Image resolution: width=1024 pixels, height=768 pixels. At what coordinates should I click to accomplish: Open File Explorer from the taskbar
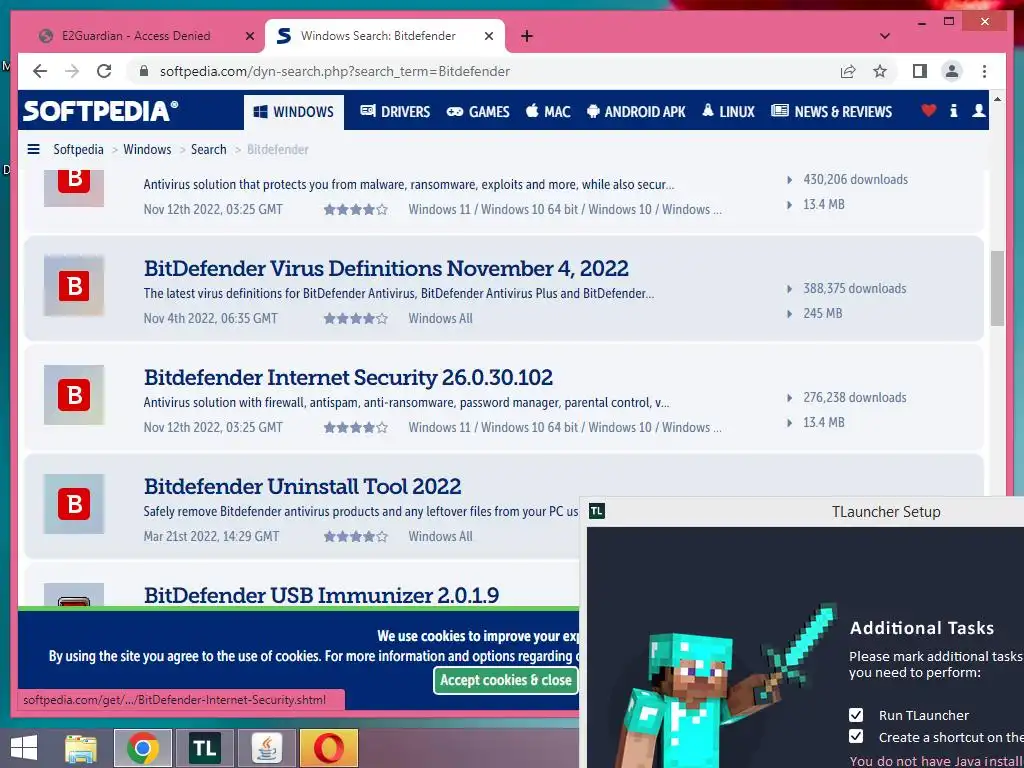pyautogui.click(x=81, y=748)
